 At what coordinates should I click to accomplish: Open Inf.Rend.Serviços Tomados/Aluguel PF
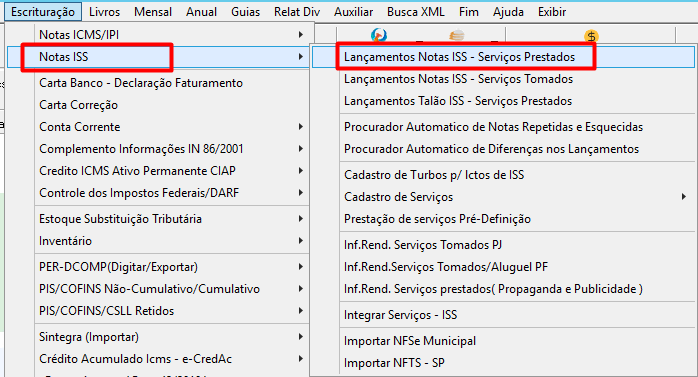(503, 267)
